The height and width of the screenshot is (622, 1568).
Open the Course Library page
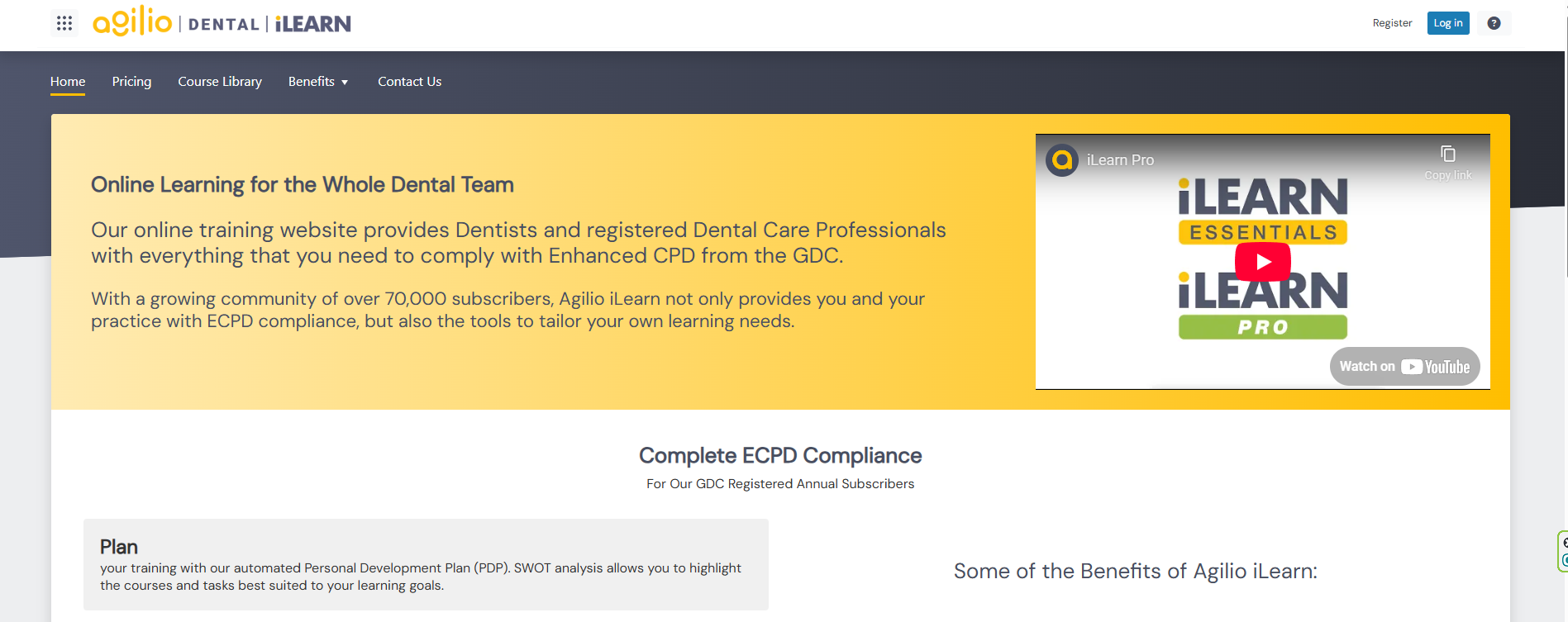point(220,82)
